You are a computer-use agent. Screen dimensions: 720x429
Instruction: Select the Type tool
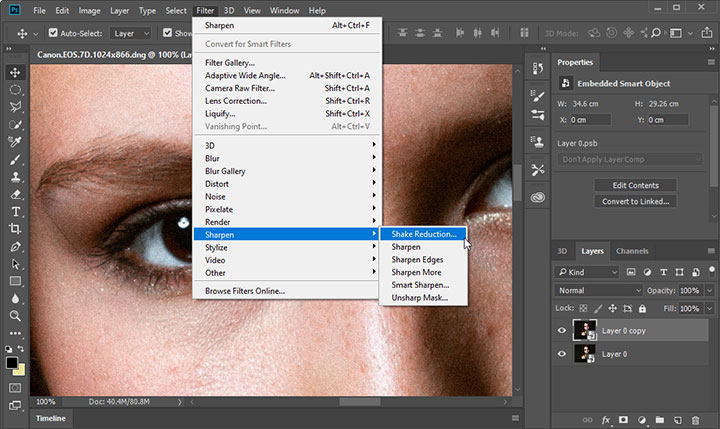pyautogui.click(x=15, y=212)
